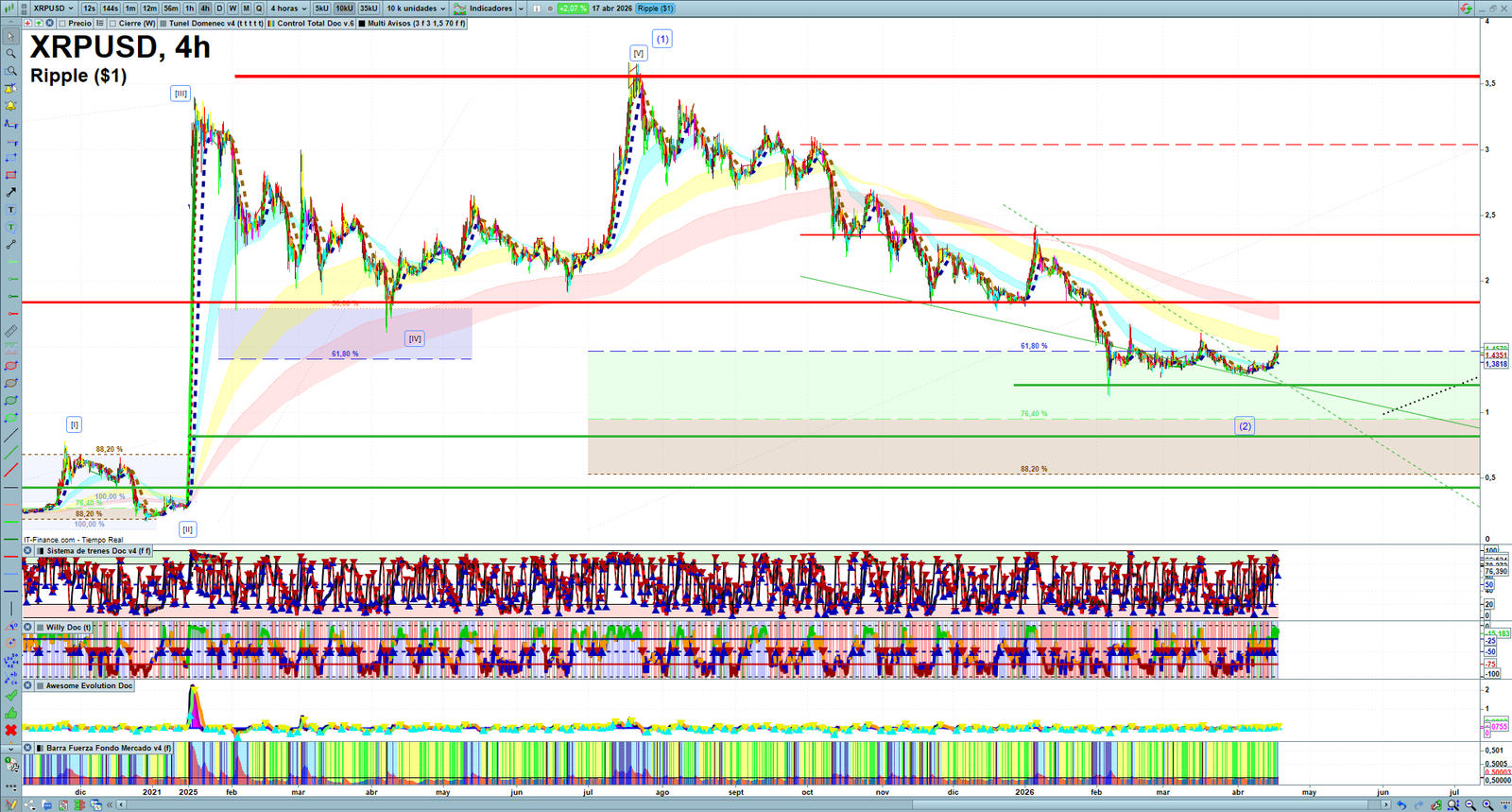Switch to the 4h timeframe
Viewport: 1512px width, 812px height.
coord(204,9)
